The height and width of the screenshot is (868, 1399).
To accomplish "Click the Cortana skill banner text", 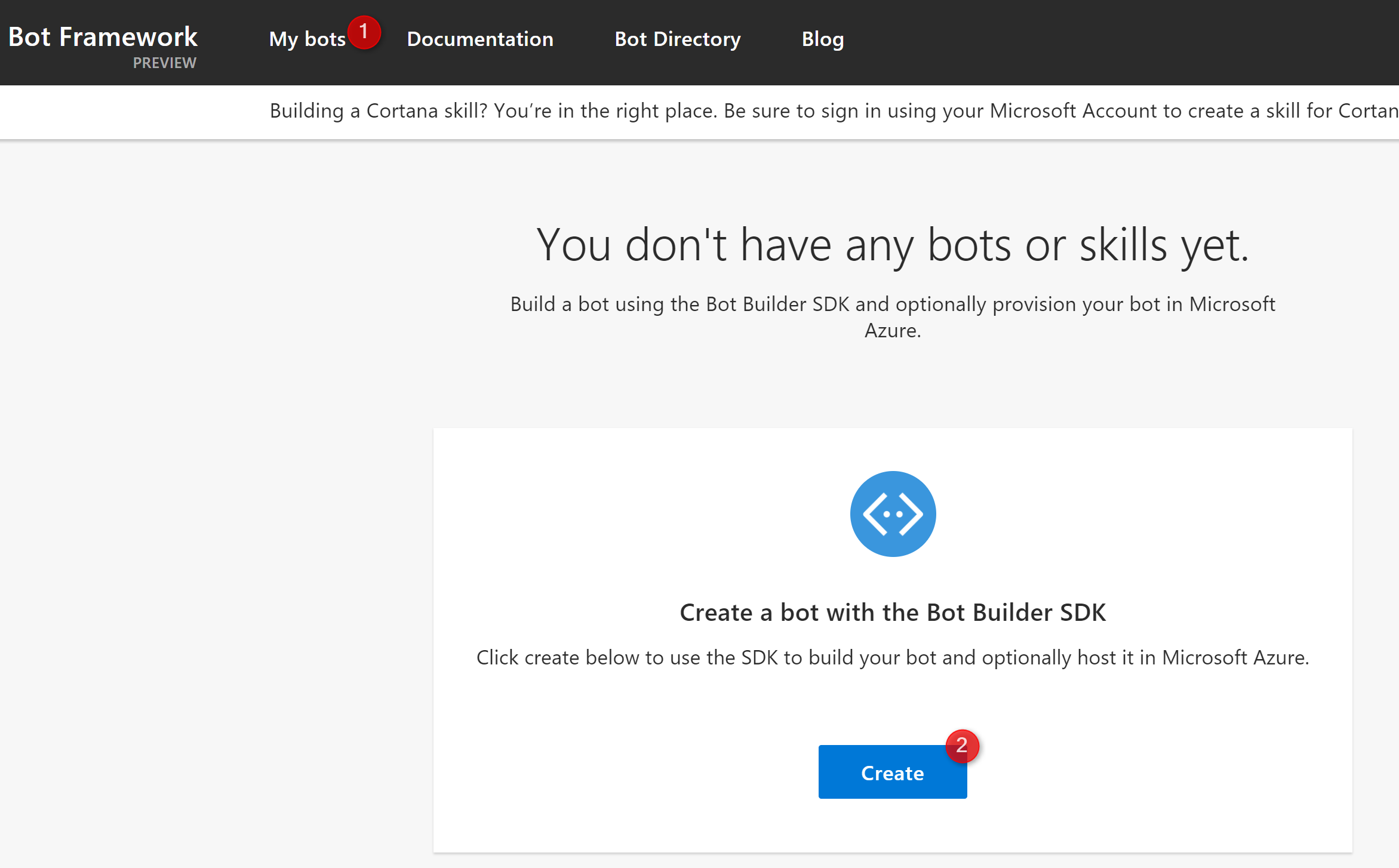I will click(834, 111).
